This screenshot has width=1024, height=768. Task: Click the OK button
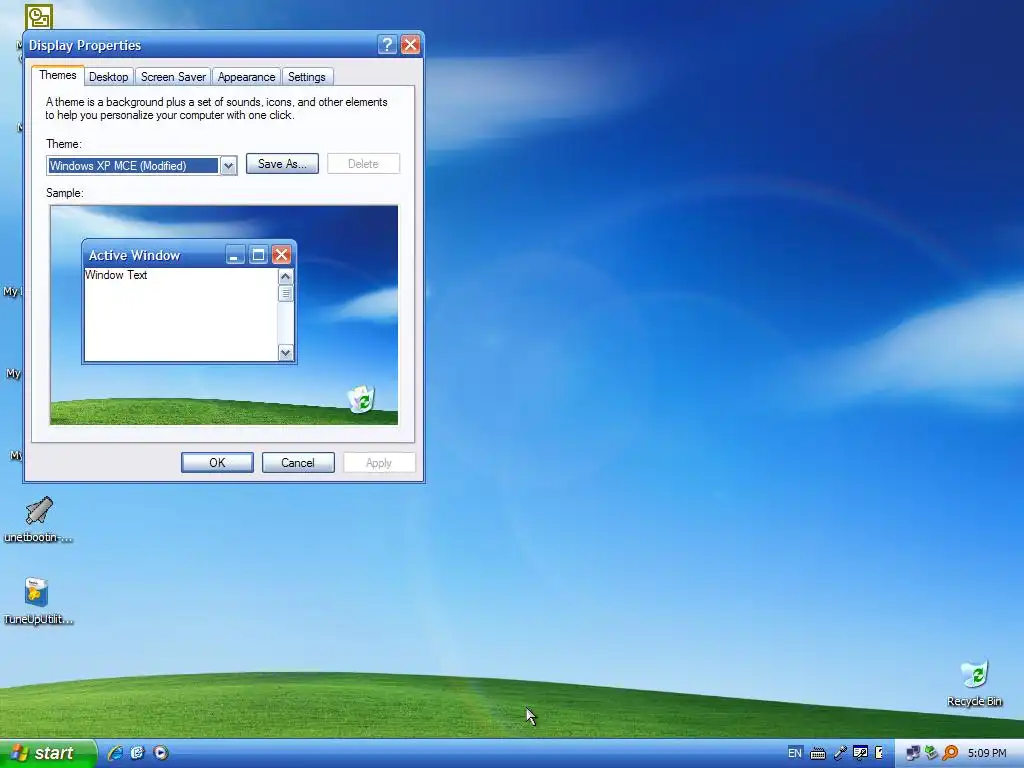(x=217, y=462)
